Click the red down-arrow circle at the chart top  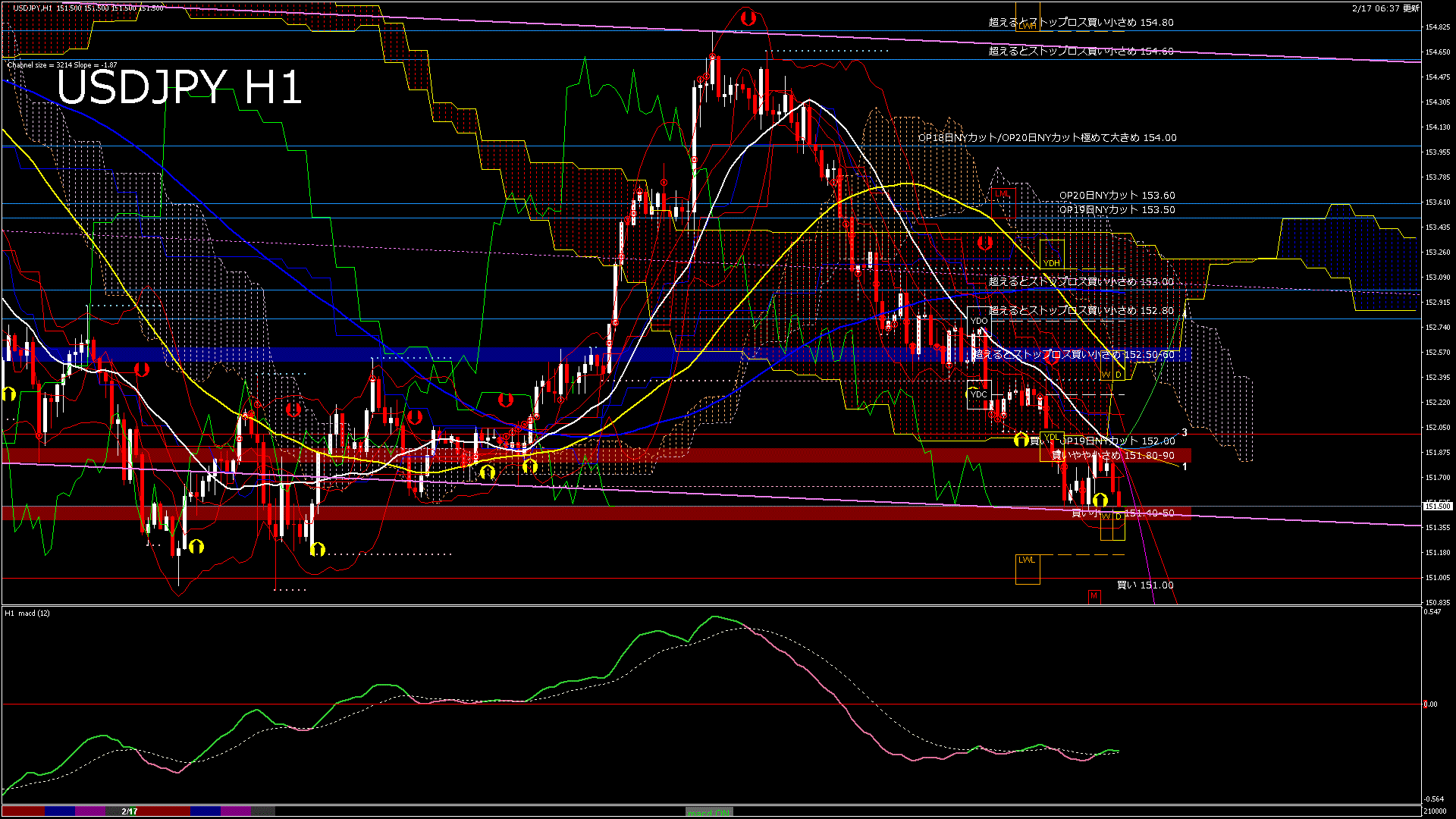748,18
